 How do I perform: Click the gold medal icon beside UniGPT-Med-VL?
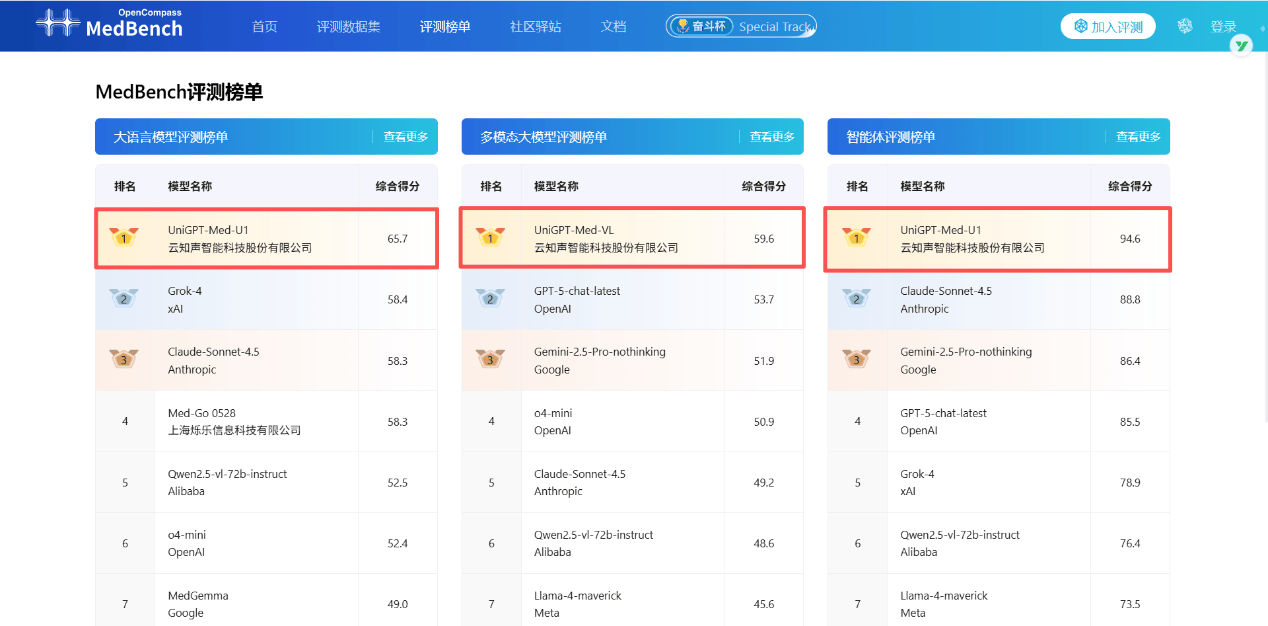(x=490, y=237)
